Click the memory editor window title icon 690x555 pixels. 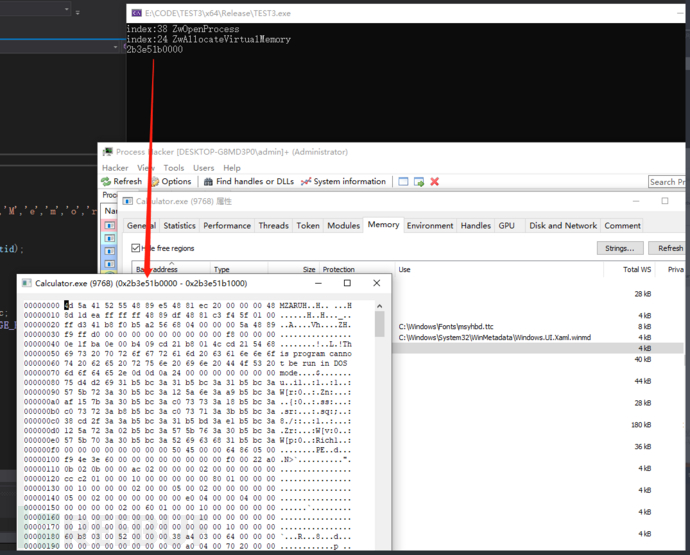(x=27, y=283)
